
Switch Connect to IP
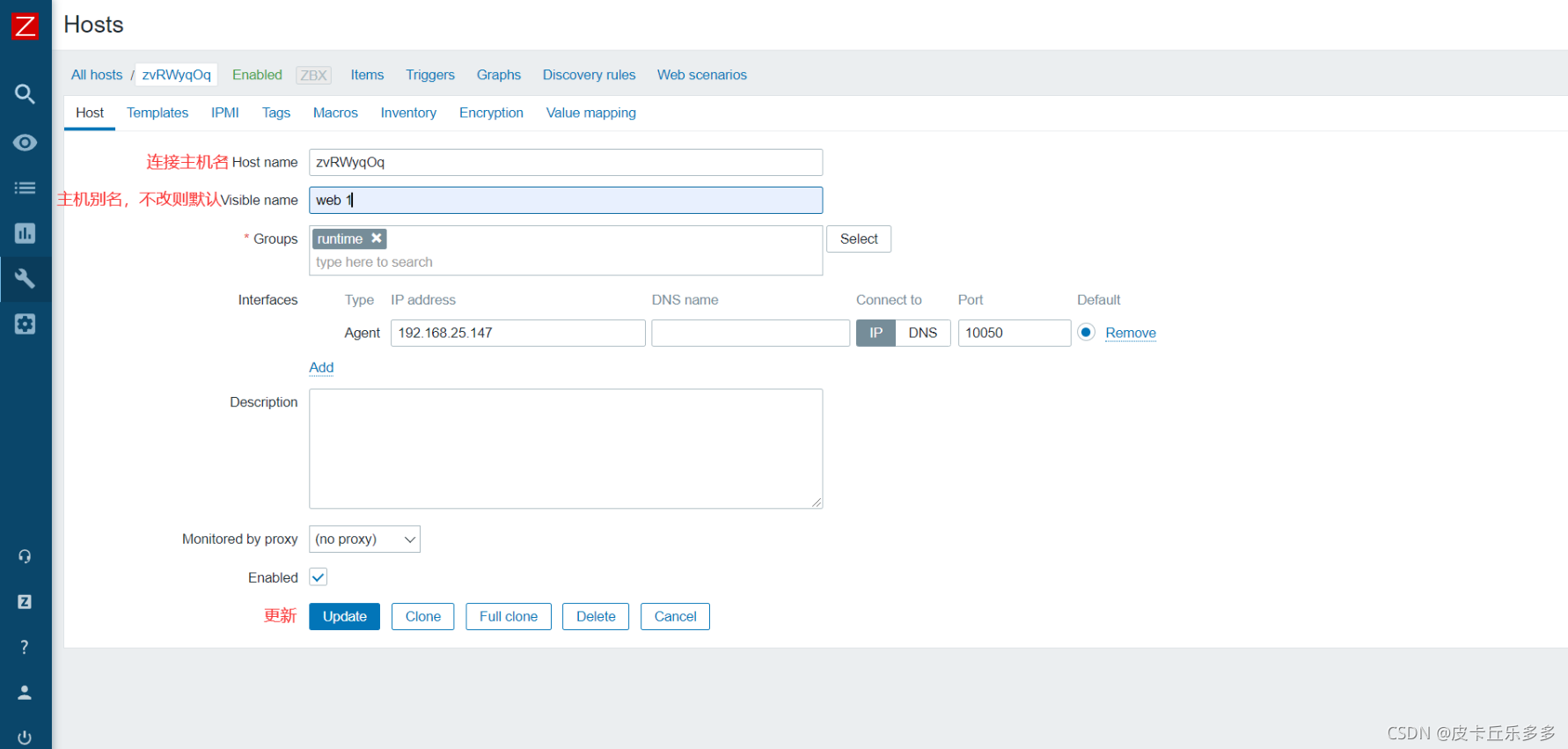pyautogui.click(x=876, y=333)
